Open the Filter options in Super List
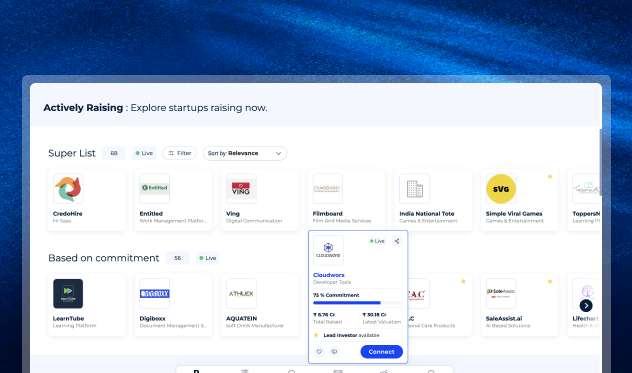Viewport: 632px width, 373px height. click(x=179, y=153)
